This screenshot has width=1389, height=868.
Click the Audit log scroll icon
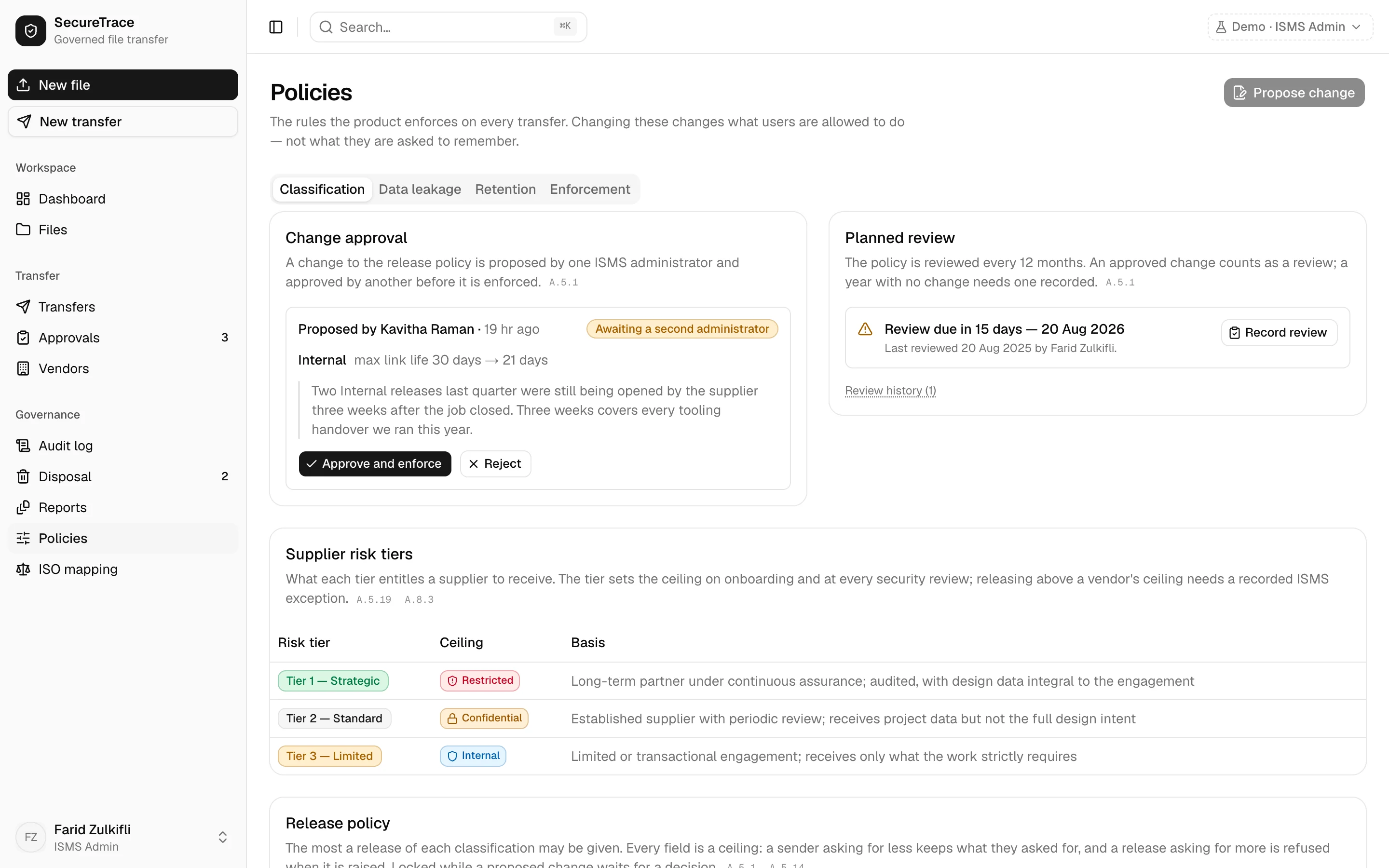[23, 446]
